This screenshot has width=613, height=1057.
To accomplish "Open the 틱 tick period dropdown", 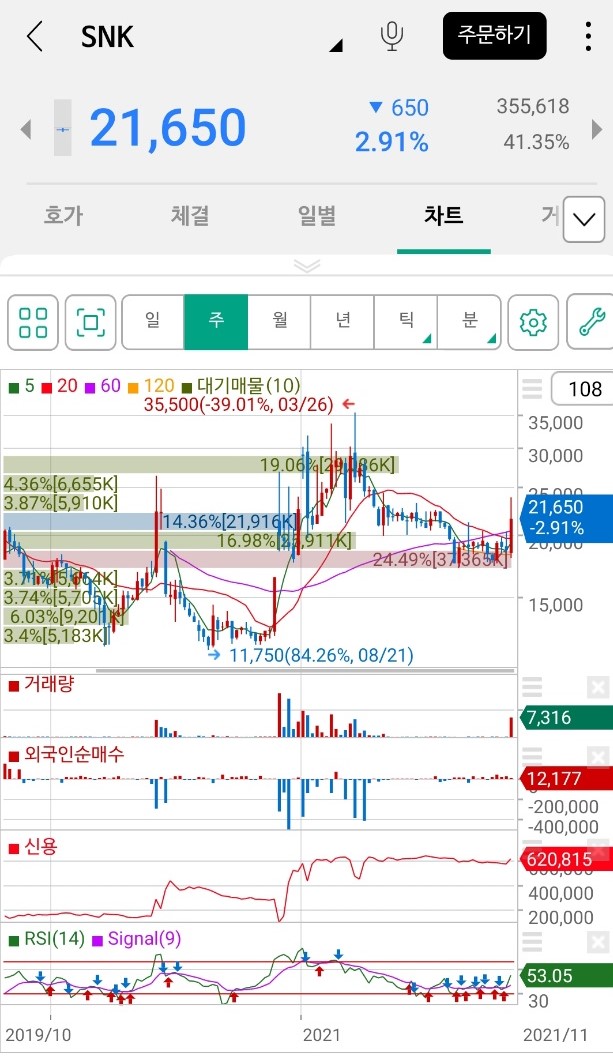I will point(406,322).
